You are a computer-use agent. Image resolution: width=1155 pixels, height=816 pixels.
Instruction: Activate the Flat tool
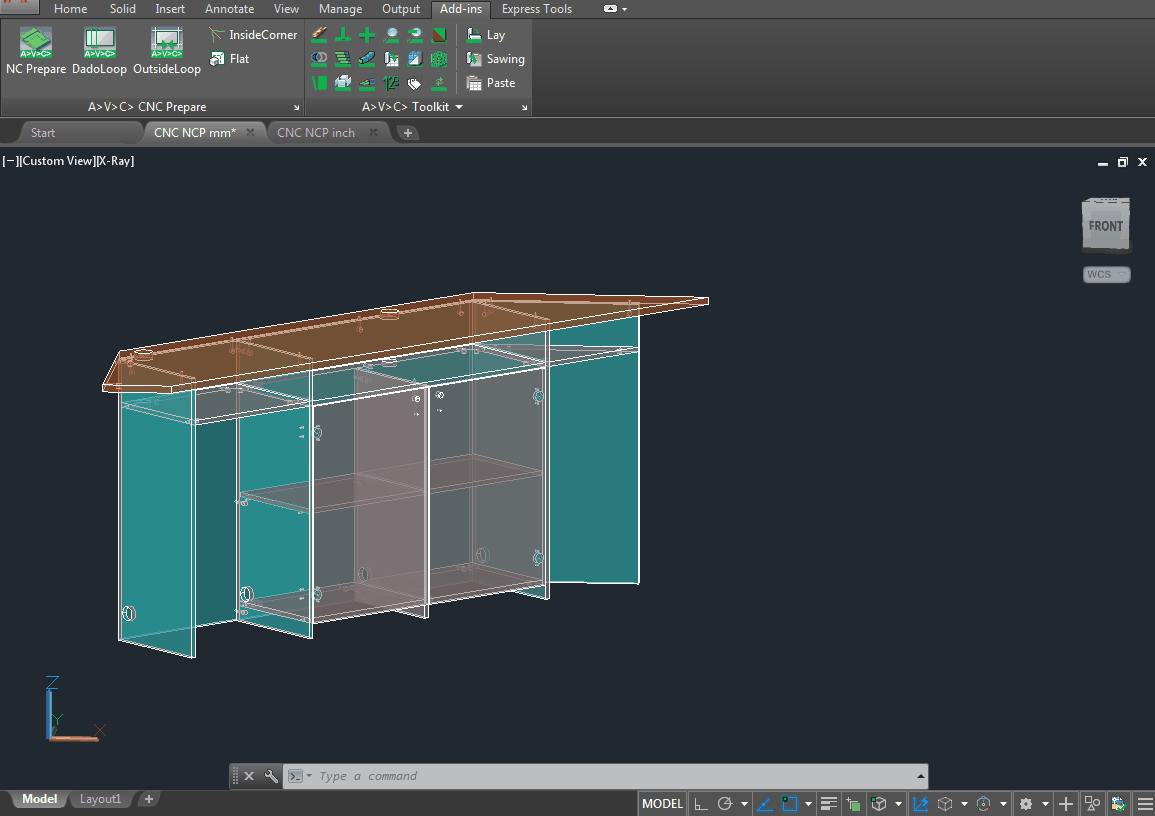click(229, 59)
